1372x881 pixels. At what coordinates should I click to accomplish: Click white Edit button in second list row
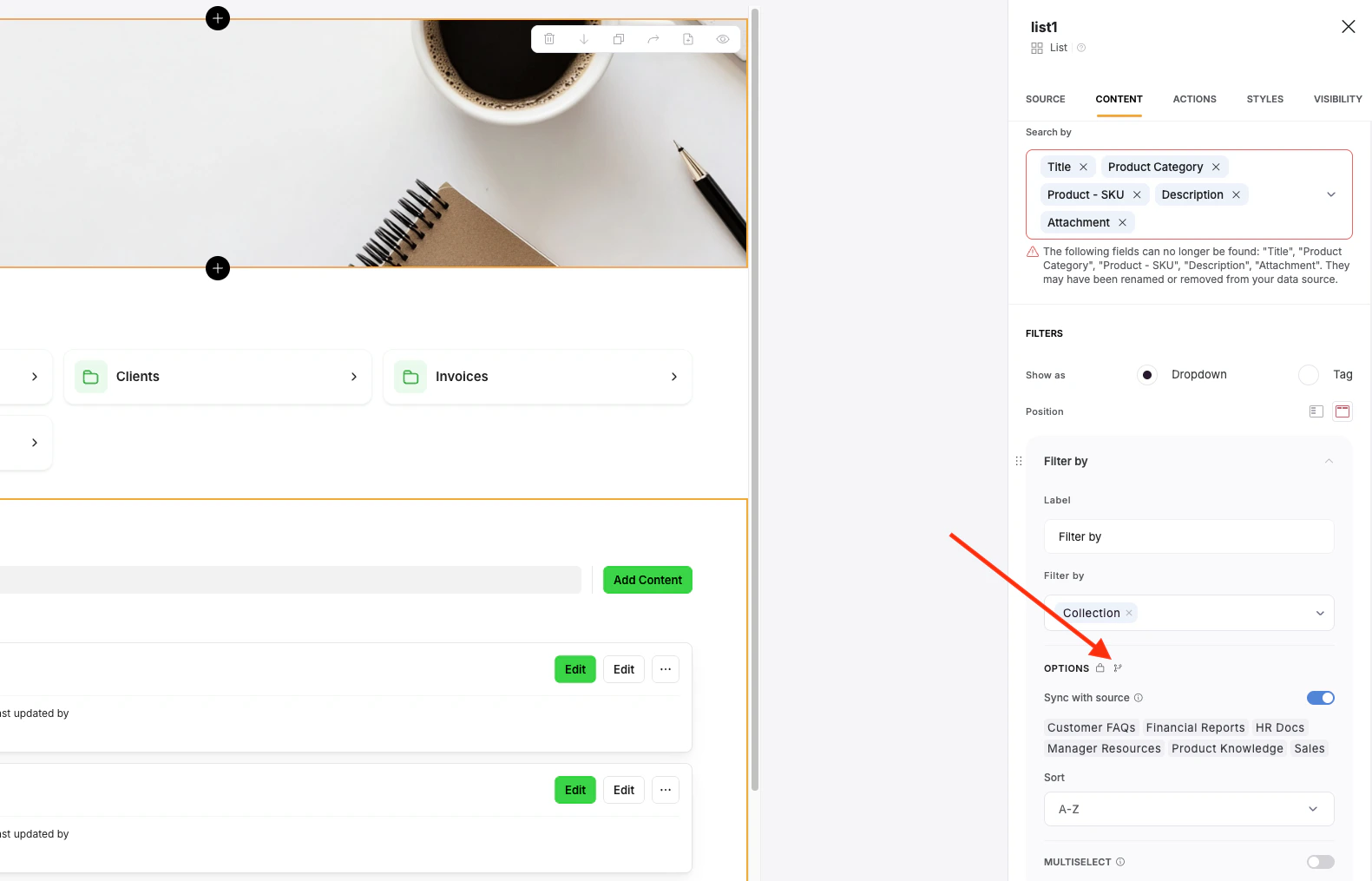(624, 790)
